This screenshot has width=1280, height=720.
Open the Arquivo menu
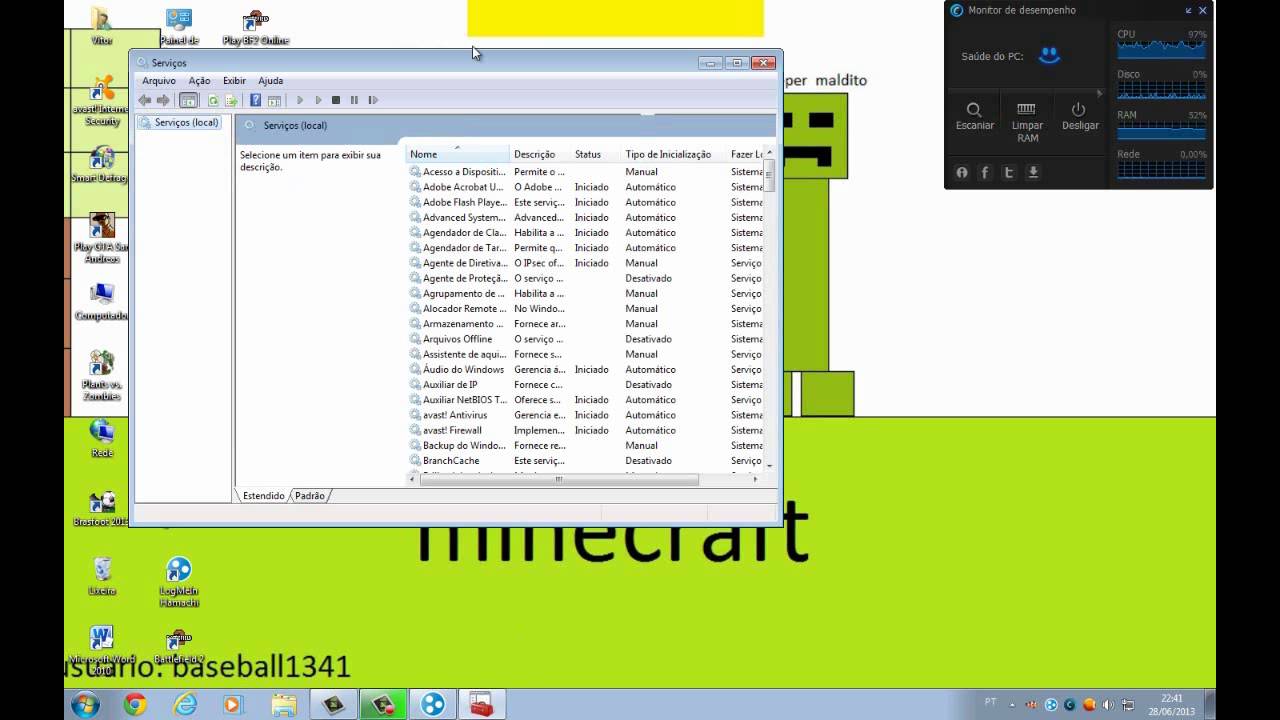click(x=159, y=81)
